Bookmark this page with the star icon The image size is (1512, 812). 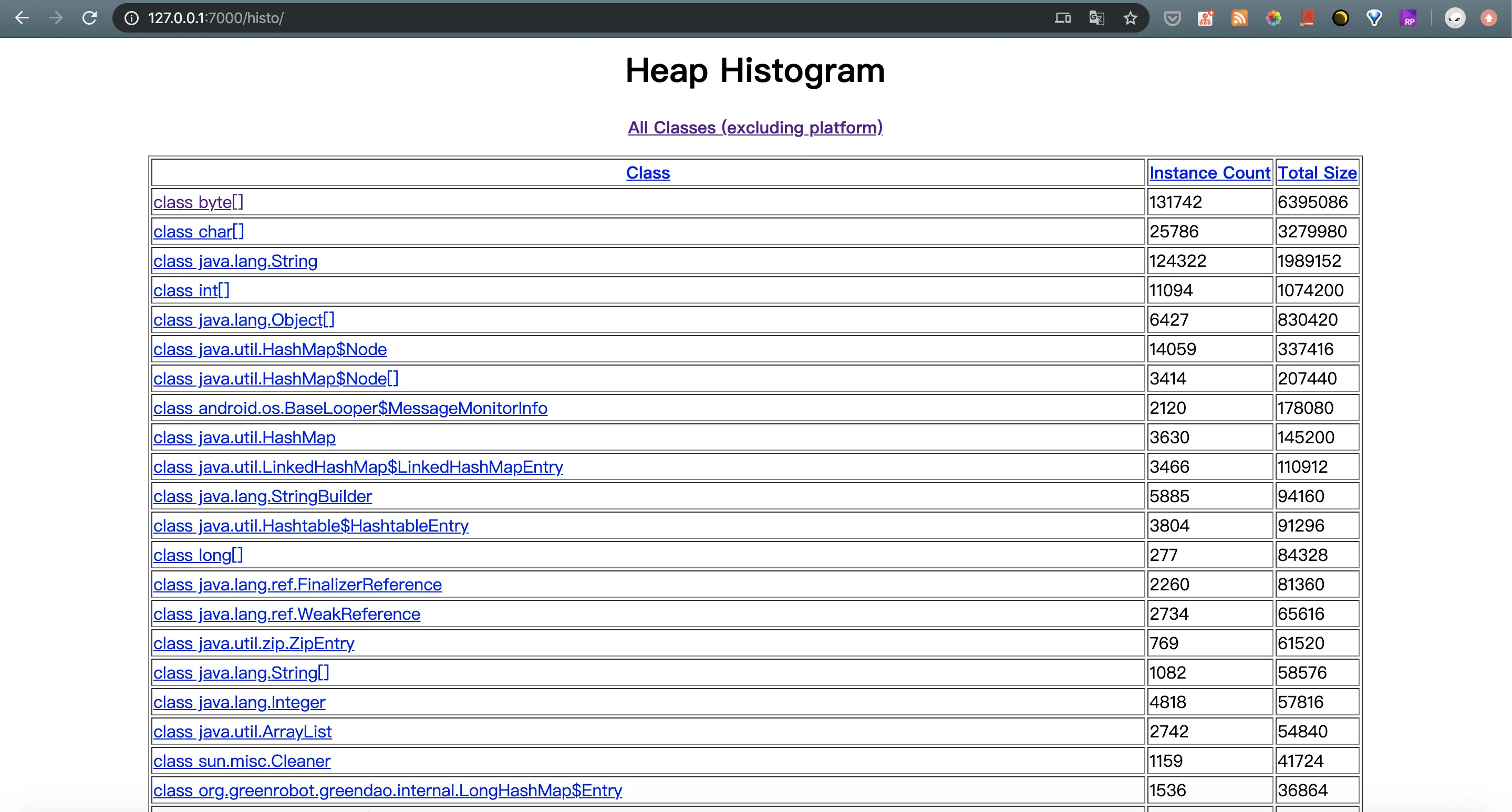tap(1130, 18)
